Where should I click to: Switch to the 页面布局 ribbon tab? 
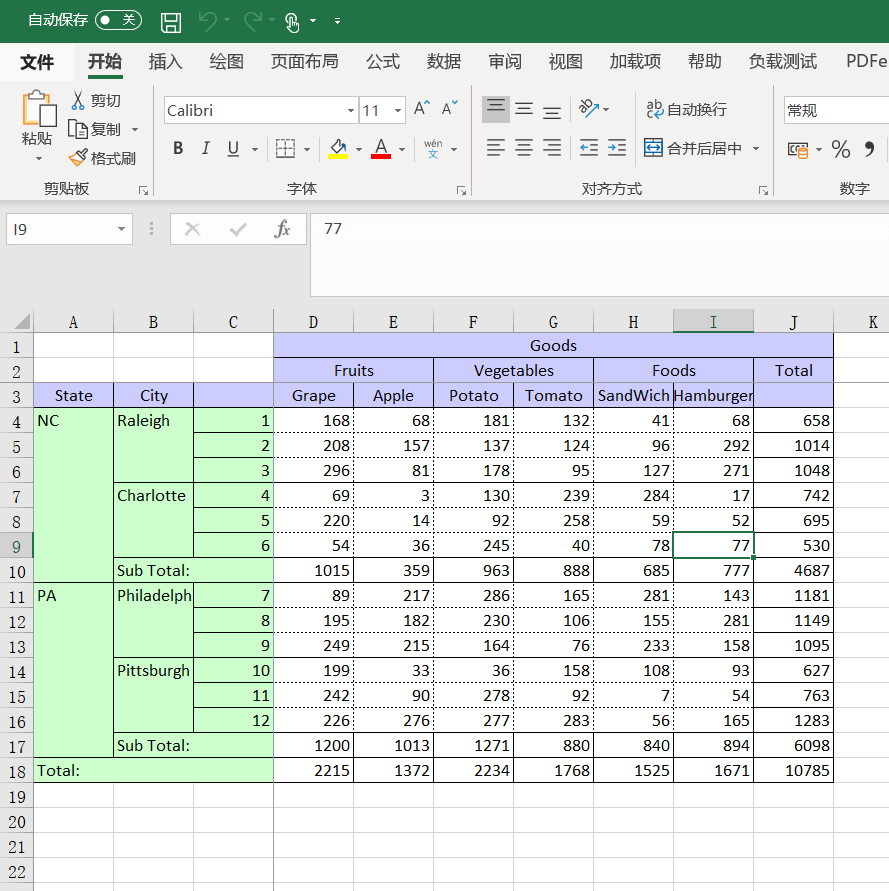tap(304, 61)
